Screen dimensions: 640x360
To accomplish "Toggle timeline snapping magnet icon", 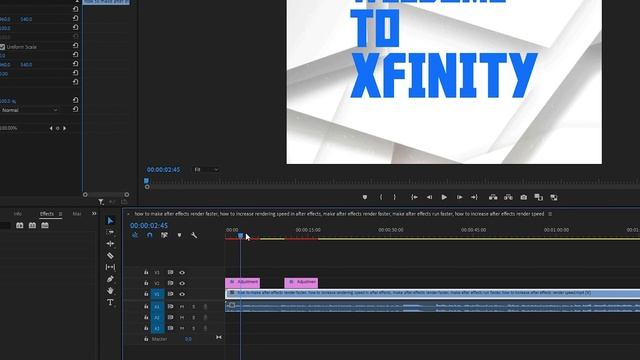I will coord(149,235).
